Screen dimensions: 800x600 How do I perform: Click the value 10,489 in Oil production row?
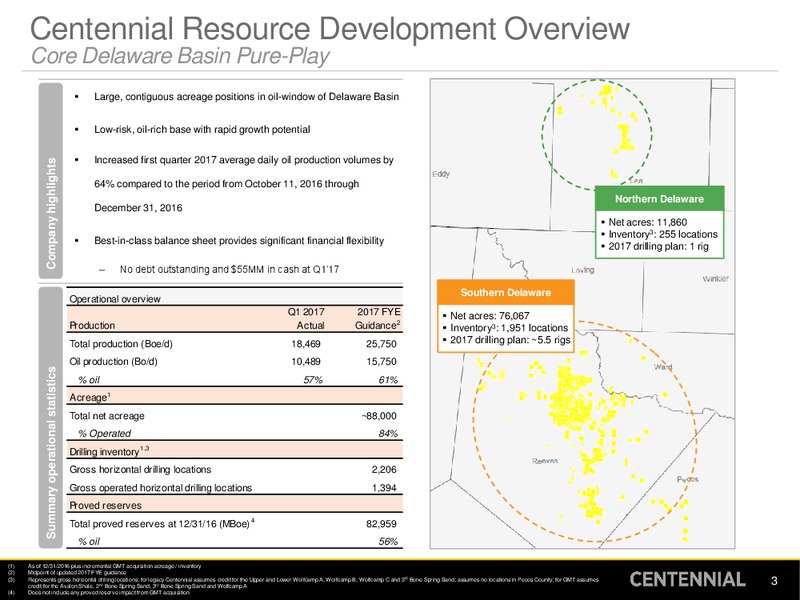(306, 361)
